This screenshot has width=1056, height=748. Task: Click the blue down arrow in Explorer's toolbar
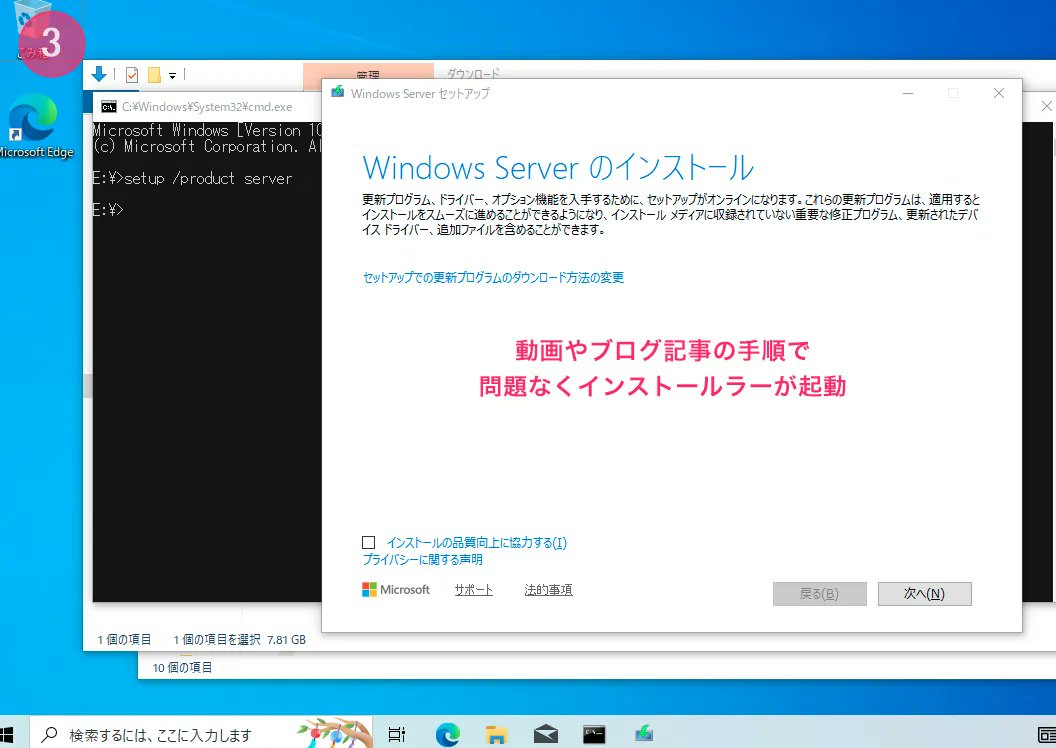click(99, 74)
